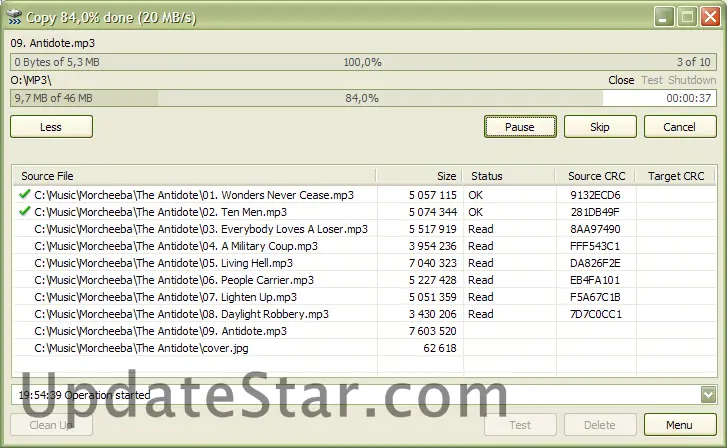Sort by Target CRC column header
The image size is (727, 448).
676,176
